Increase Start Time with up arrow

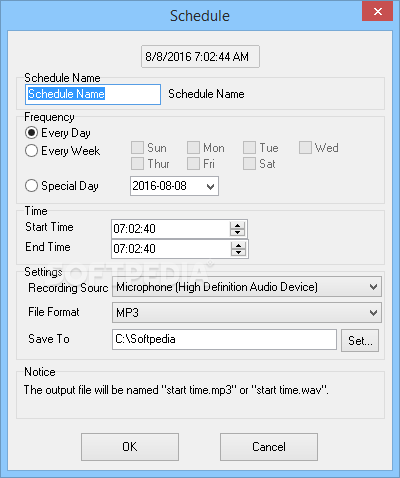(x=238, y=225)
